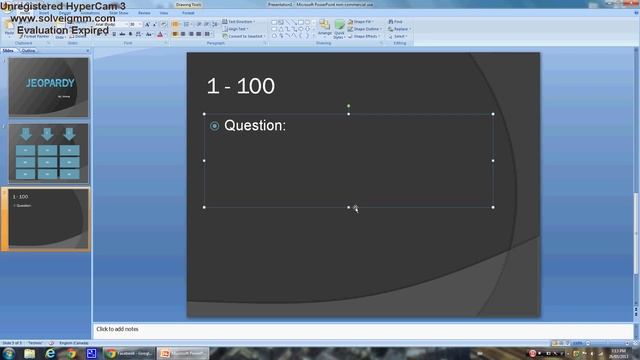Open the Review ribbon tab
Screen dimensions: 640x360
tap(144, 13)
